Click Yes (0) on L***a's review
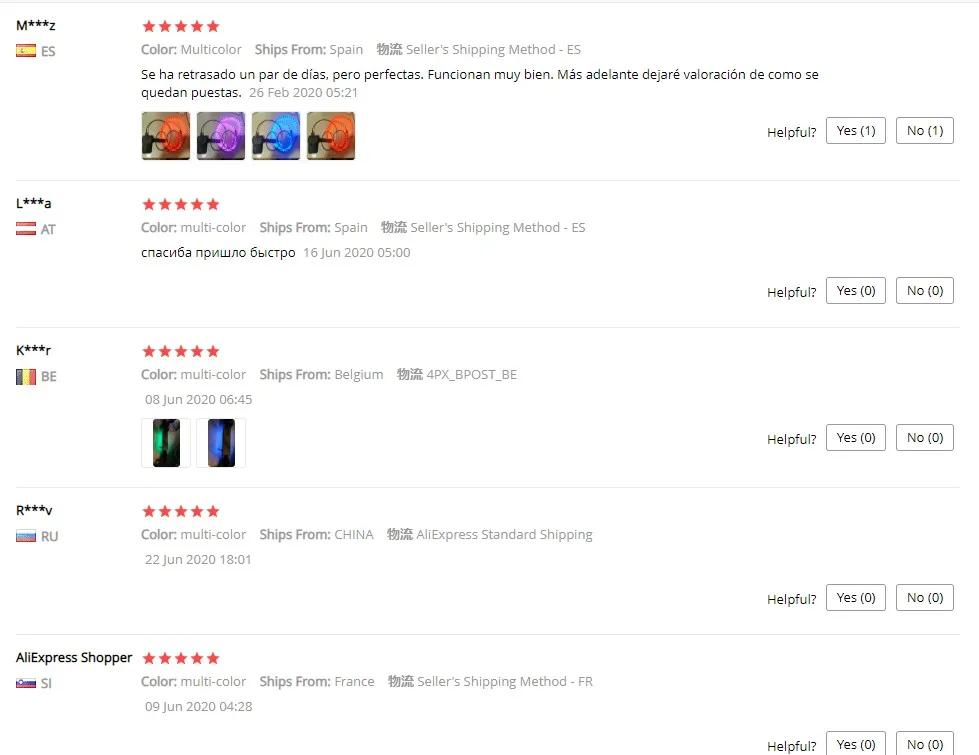This screenshot has width=979, height=755. (x=855, y=290)
